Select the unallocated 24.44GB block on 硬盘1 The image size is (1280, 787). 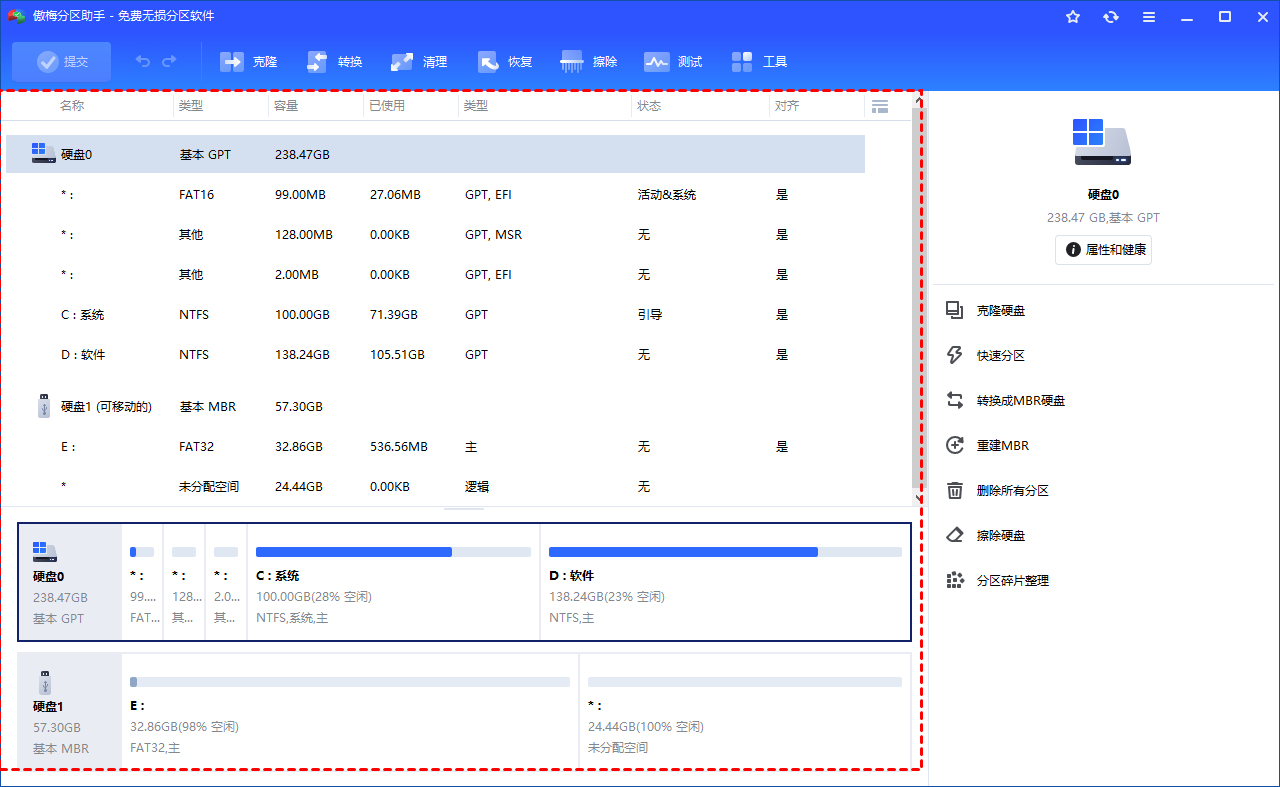coord(744,711)
